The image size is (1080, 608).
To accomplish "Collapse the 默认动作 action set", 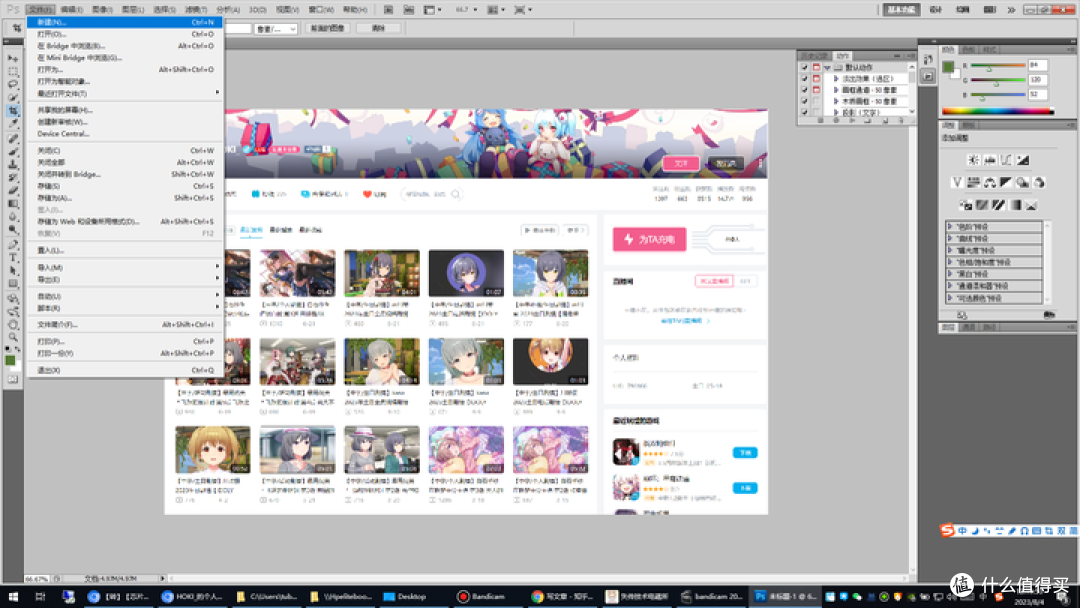I will click(827, 67).
